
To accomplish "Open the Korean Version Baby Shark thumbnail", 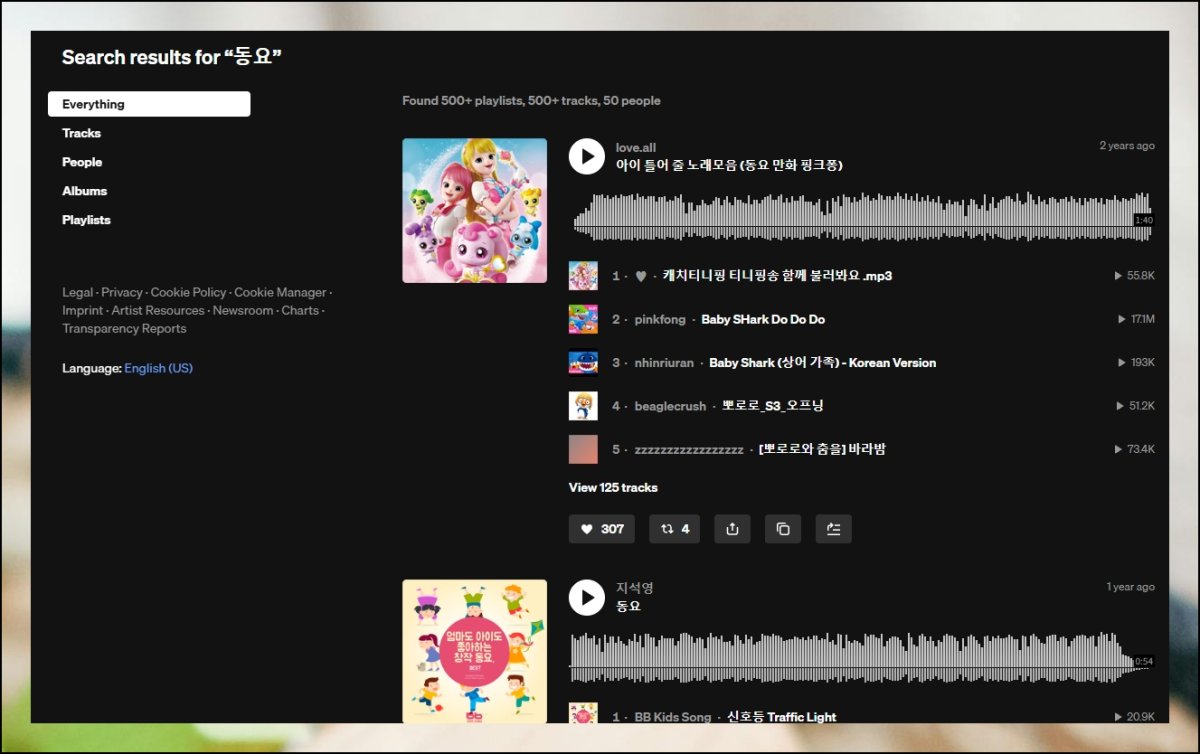I will [x=583, y=363].
